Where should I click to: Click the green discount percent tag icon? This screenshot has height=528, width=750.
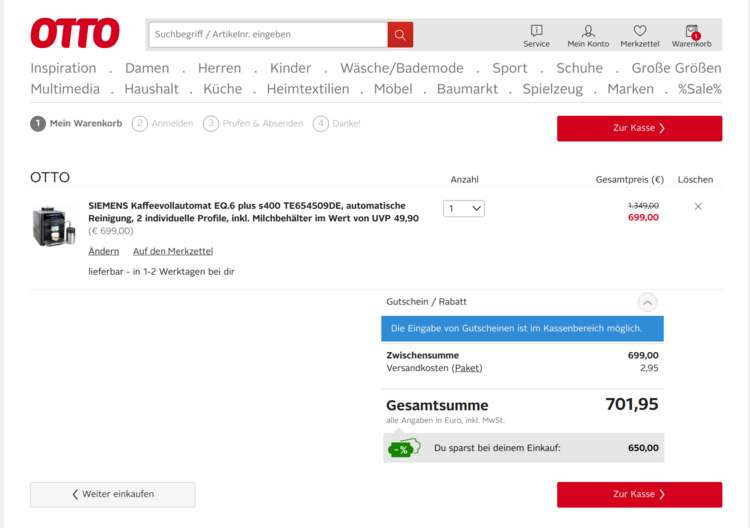point(404,448)
